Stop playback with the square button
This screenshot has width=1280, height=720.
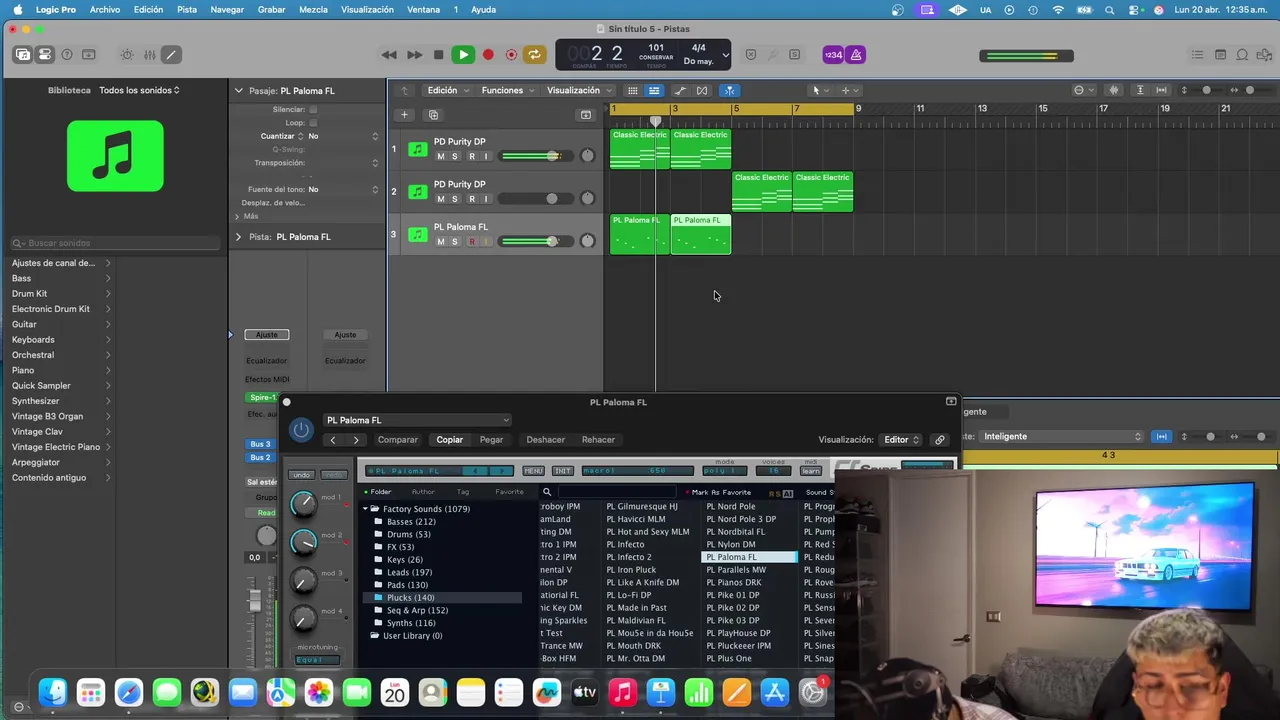(438, 55)
